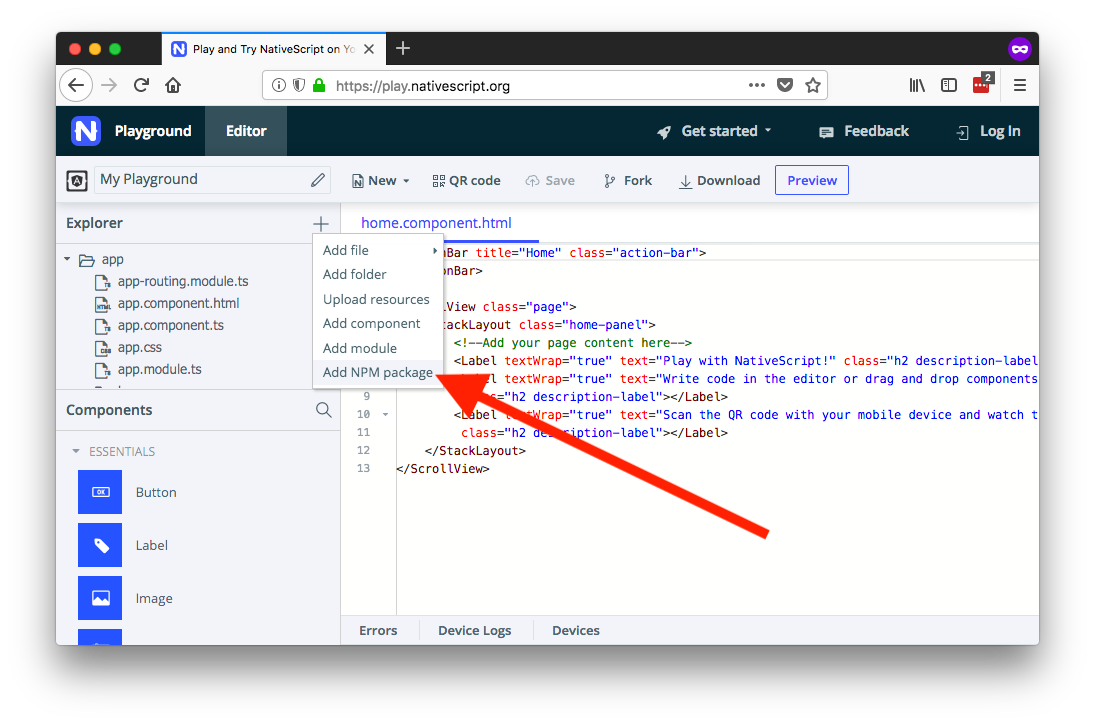Search components with the magnifier icon
This screenshot has height=725, width=1095.
(x=323, y=410)
